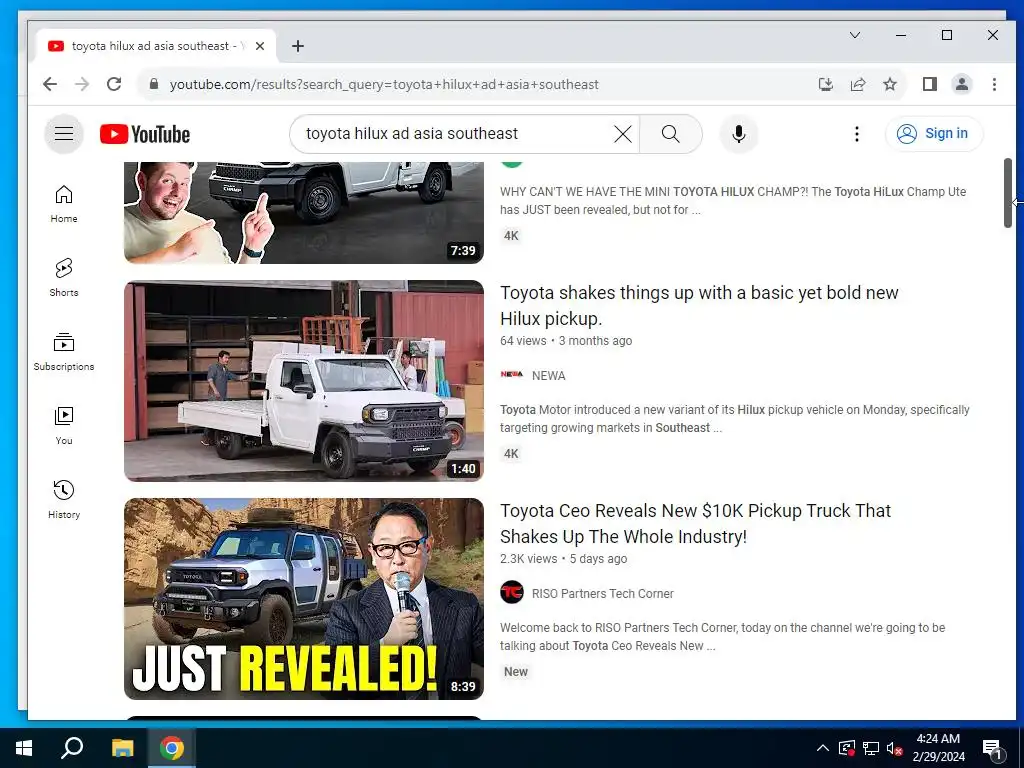Click the New badge under RISO video
This screenshot has width=1024, height=768.
coord(516,672)
